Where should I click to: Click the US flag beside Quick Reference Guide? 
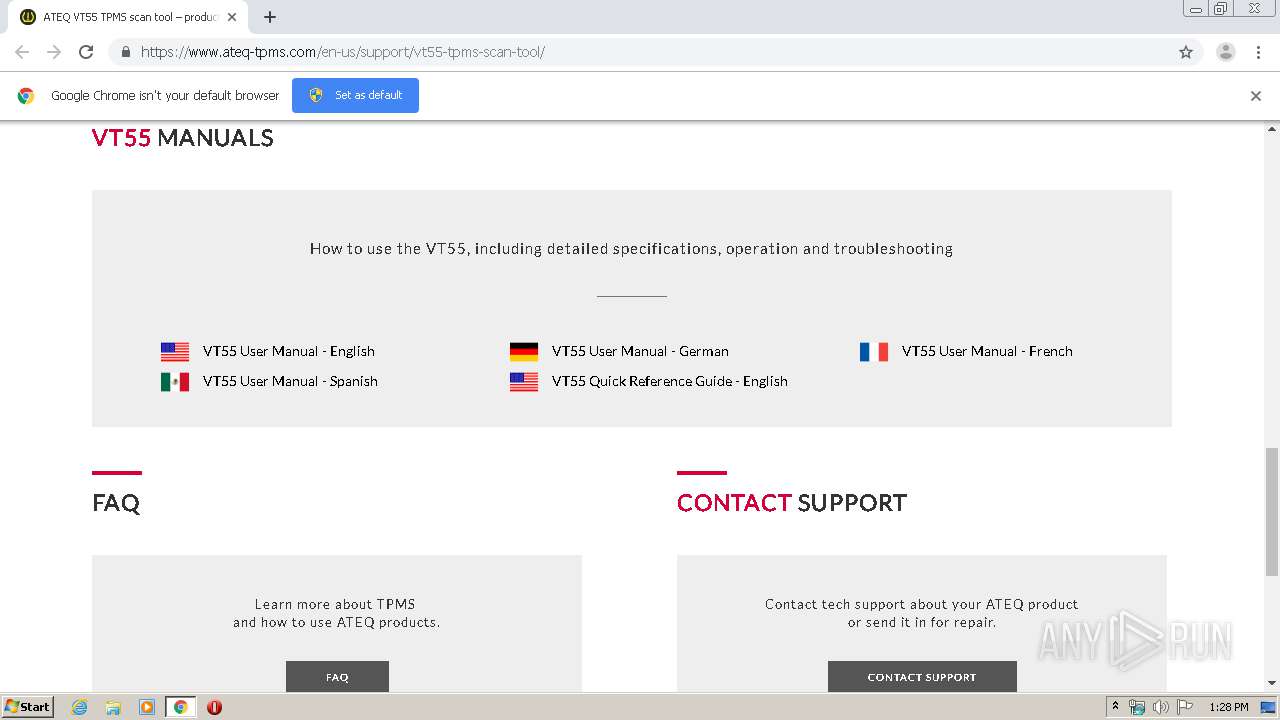coord(524,382)
